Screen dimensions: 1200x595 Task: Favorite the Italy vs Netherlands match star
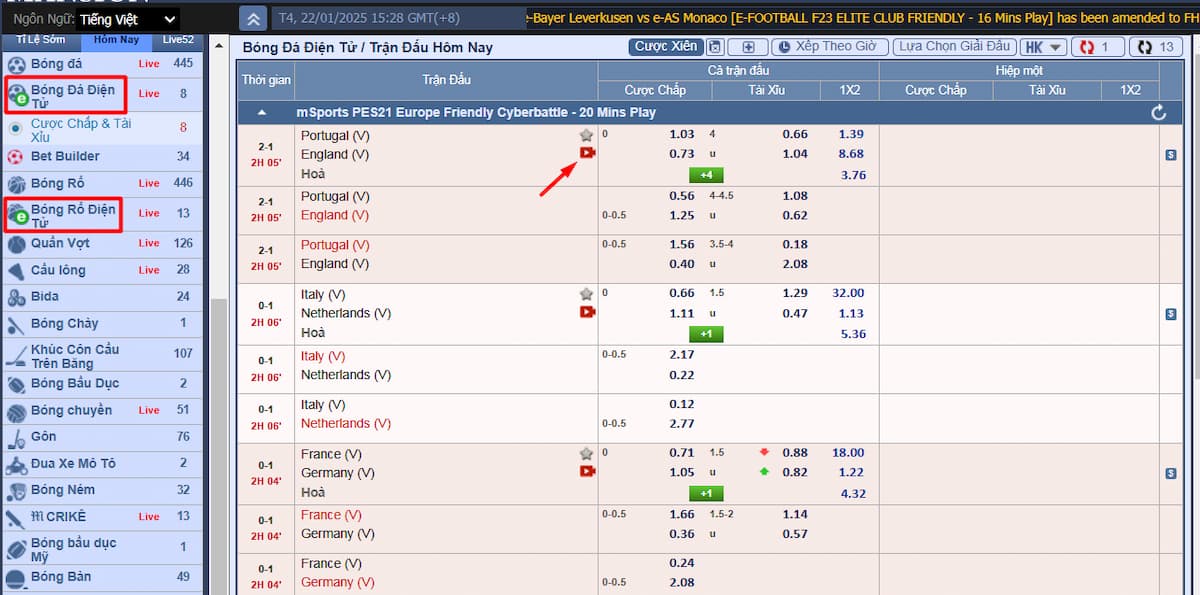(587, 294)
